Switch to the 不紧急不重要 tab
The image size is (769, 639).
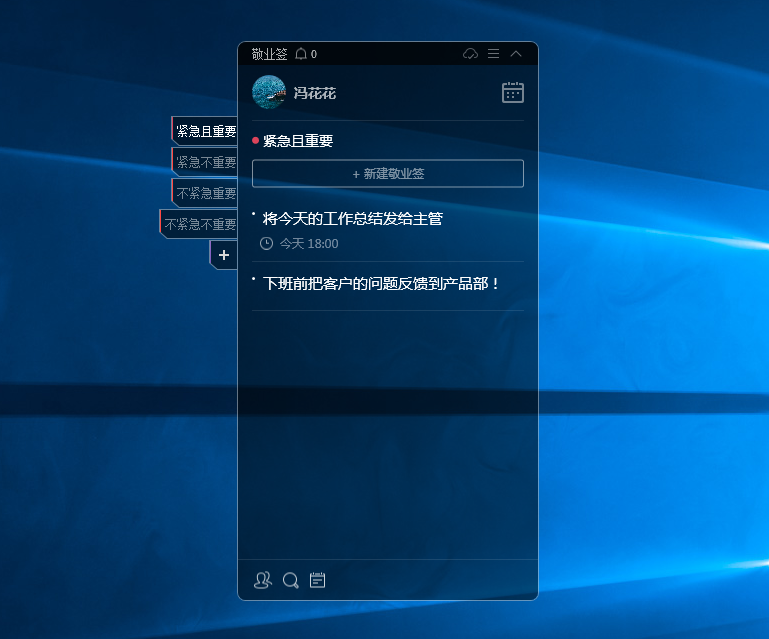[199, 224]
